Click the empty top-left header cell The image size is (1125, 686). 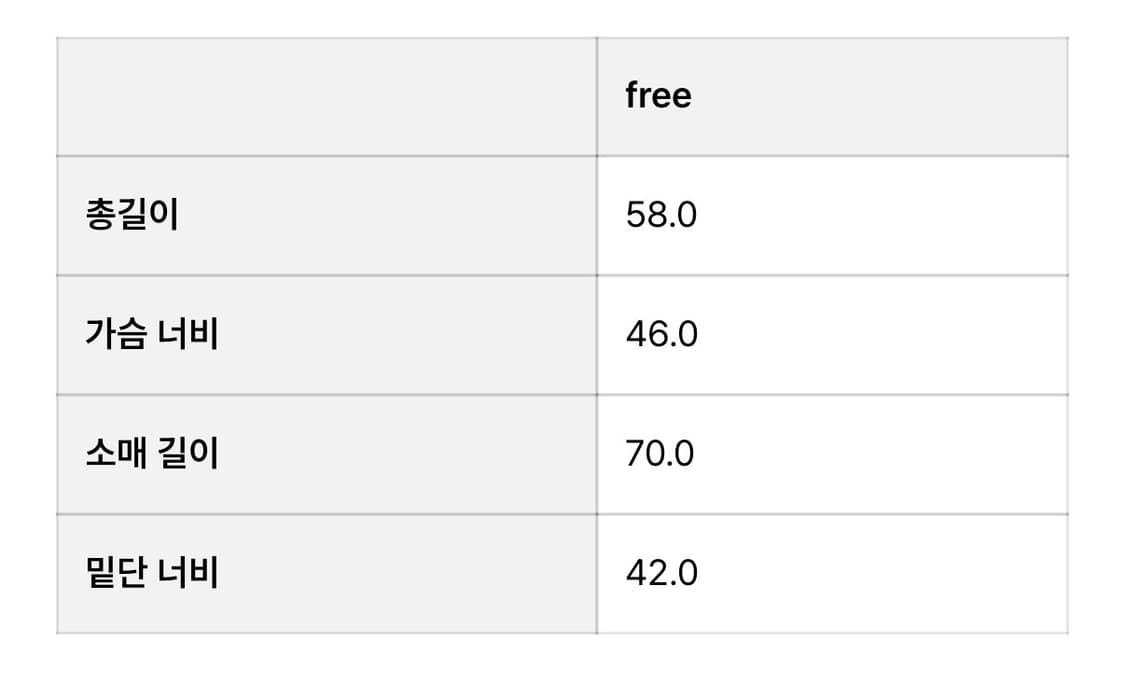(x=326, y=96)
